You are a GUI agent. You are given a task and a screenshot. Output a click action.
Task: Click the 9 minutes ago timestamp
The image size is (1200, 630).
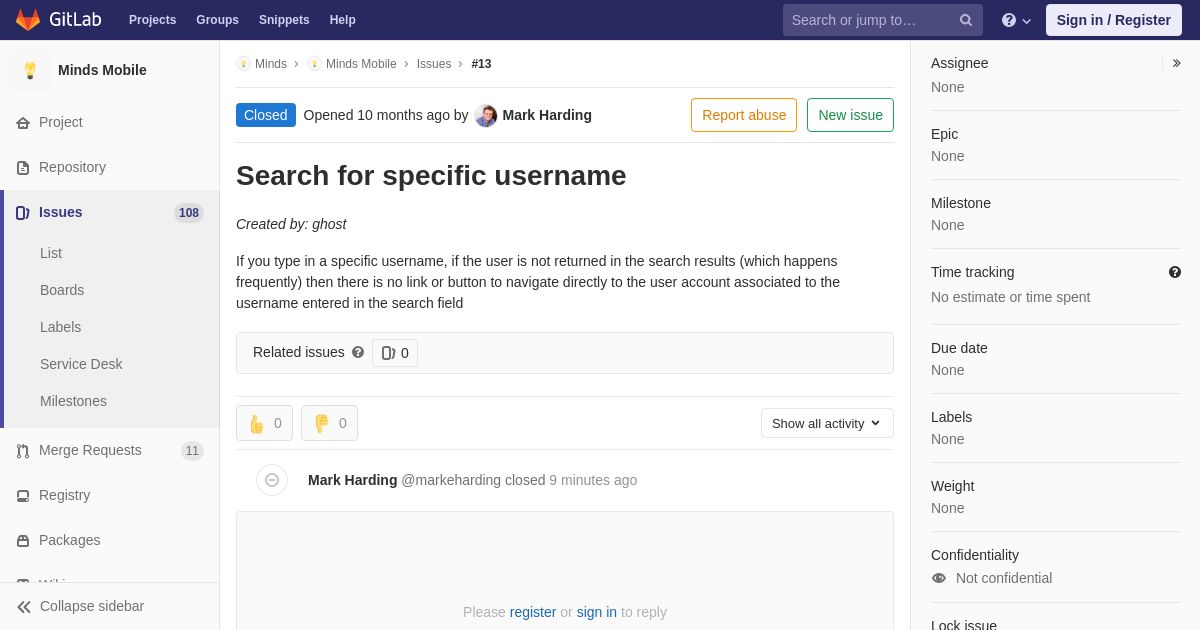tap(593, 480)
